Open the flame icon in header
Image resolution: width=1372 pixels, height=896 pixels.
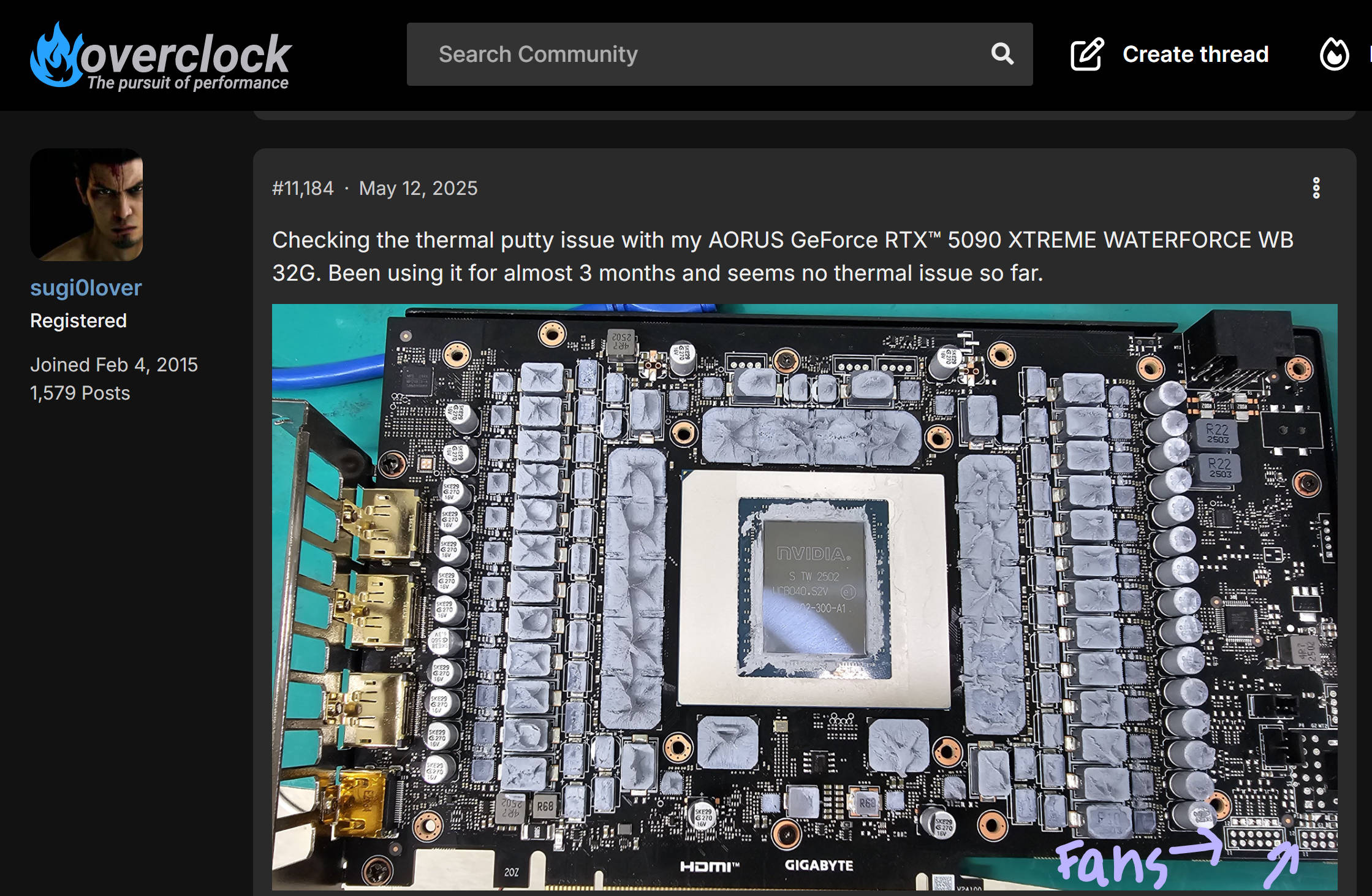click(1334, 55)
